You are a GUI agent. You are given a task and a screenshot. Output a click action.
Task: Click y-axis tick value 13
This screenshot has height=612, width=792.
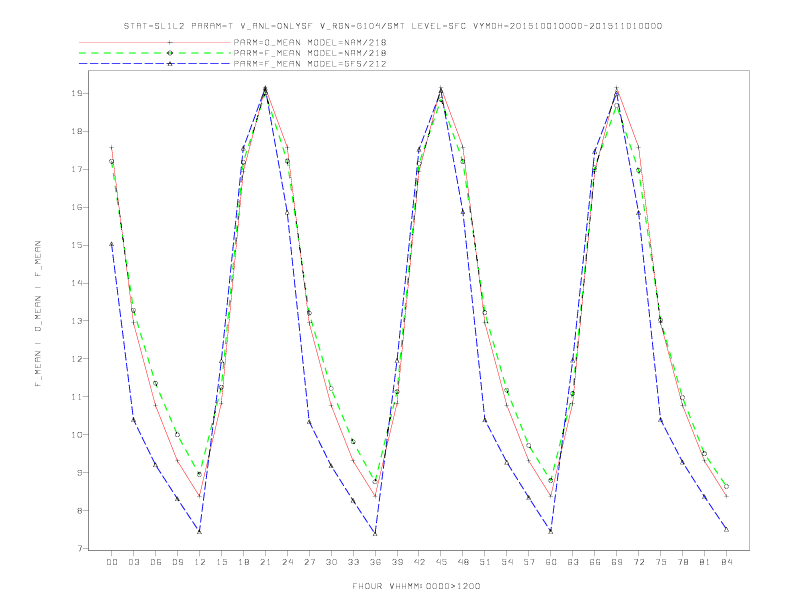(x=77, y=321)
